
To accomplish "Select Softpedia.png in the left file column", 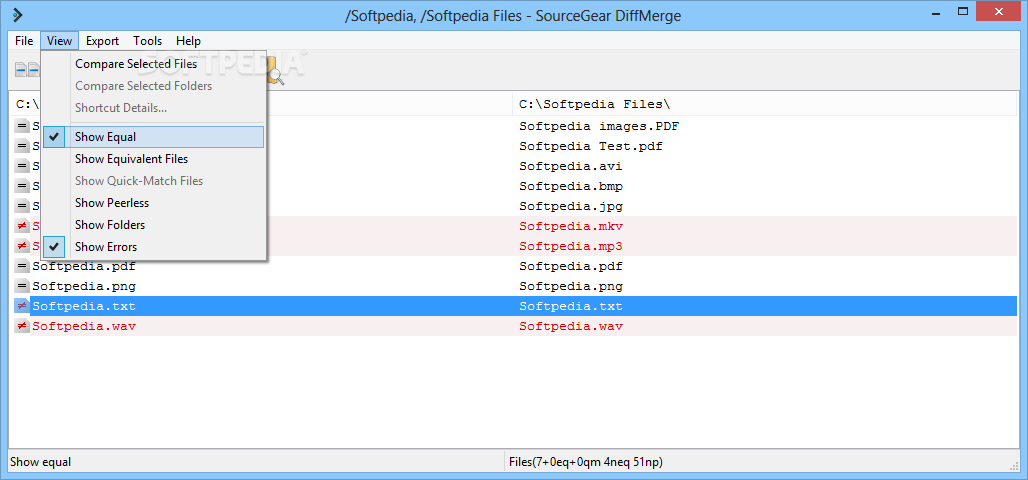I will [84, 286].
